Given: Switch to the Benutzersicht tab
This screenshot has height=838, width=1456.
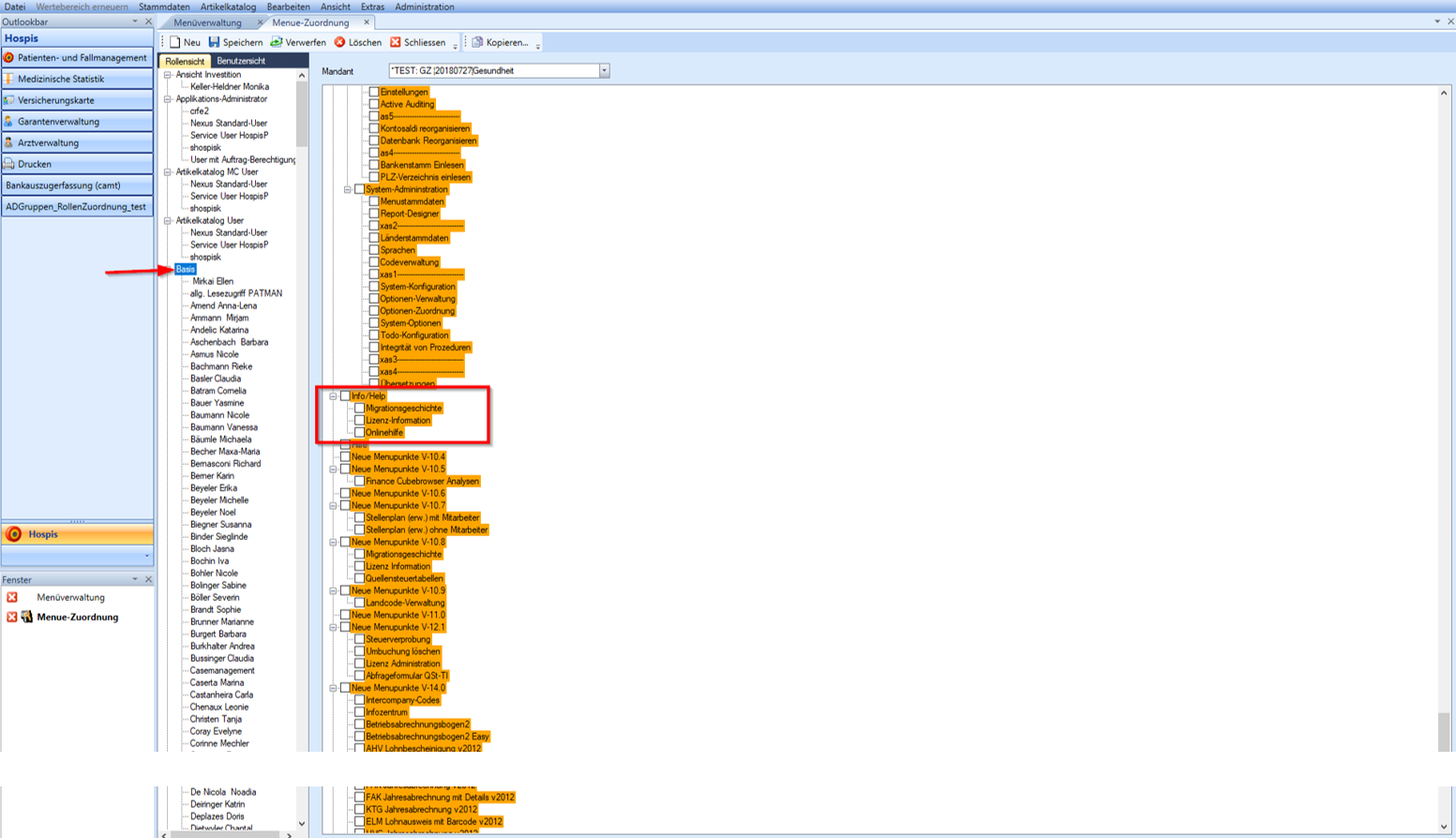Looking at the screenshot, I should coord(241,61).
